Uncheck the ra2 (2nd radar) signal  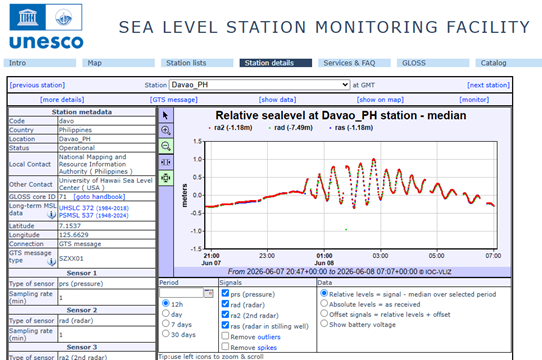click(x=225, y=314)
